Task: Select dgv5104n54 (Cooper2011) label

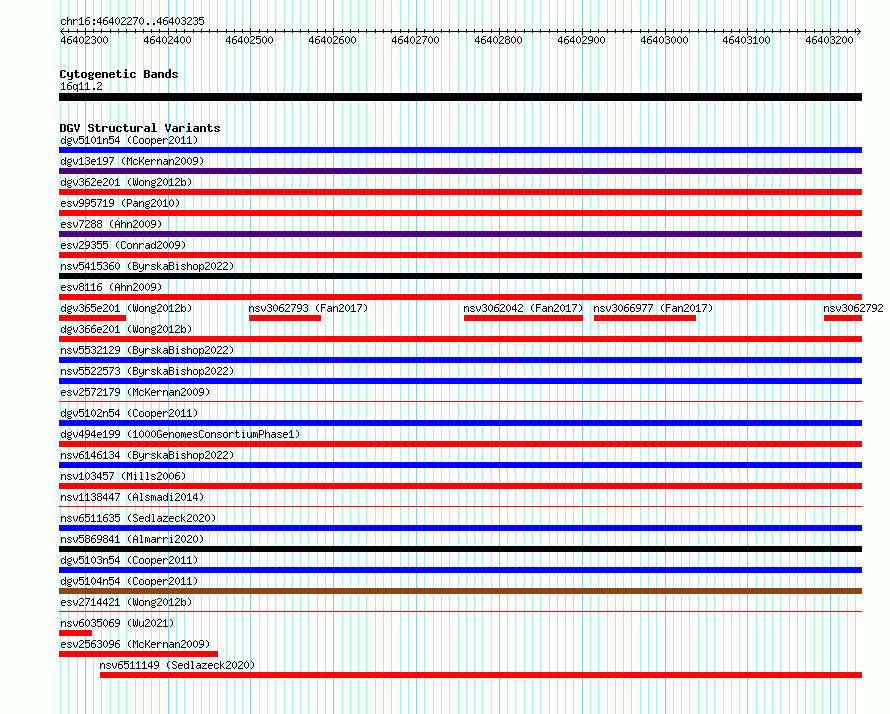Action: tap(129, 581)
